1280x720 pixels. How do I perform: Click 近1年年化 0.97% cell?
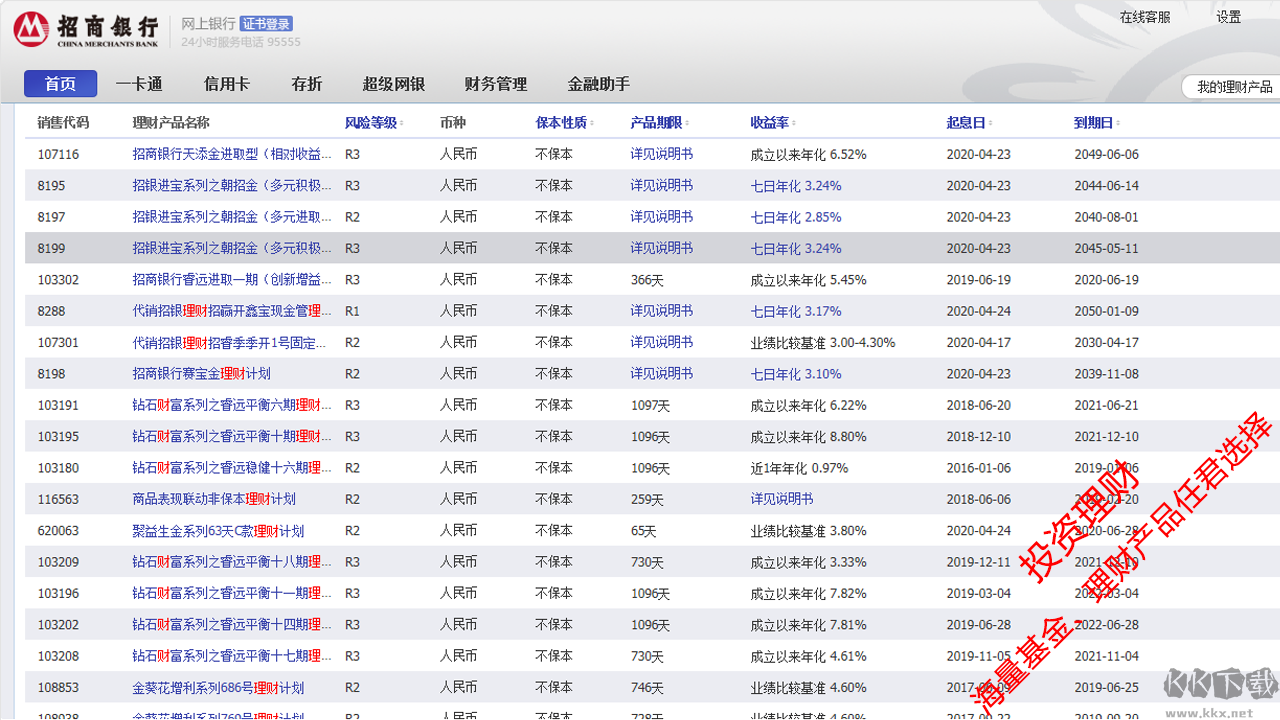point(799,468)
